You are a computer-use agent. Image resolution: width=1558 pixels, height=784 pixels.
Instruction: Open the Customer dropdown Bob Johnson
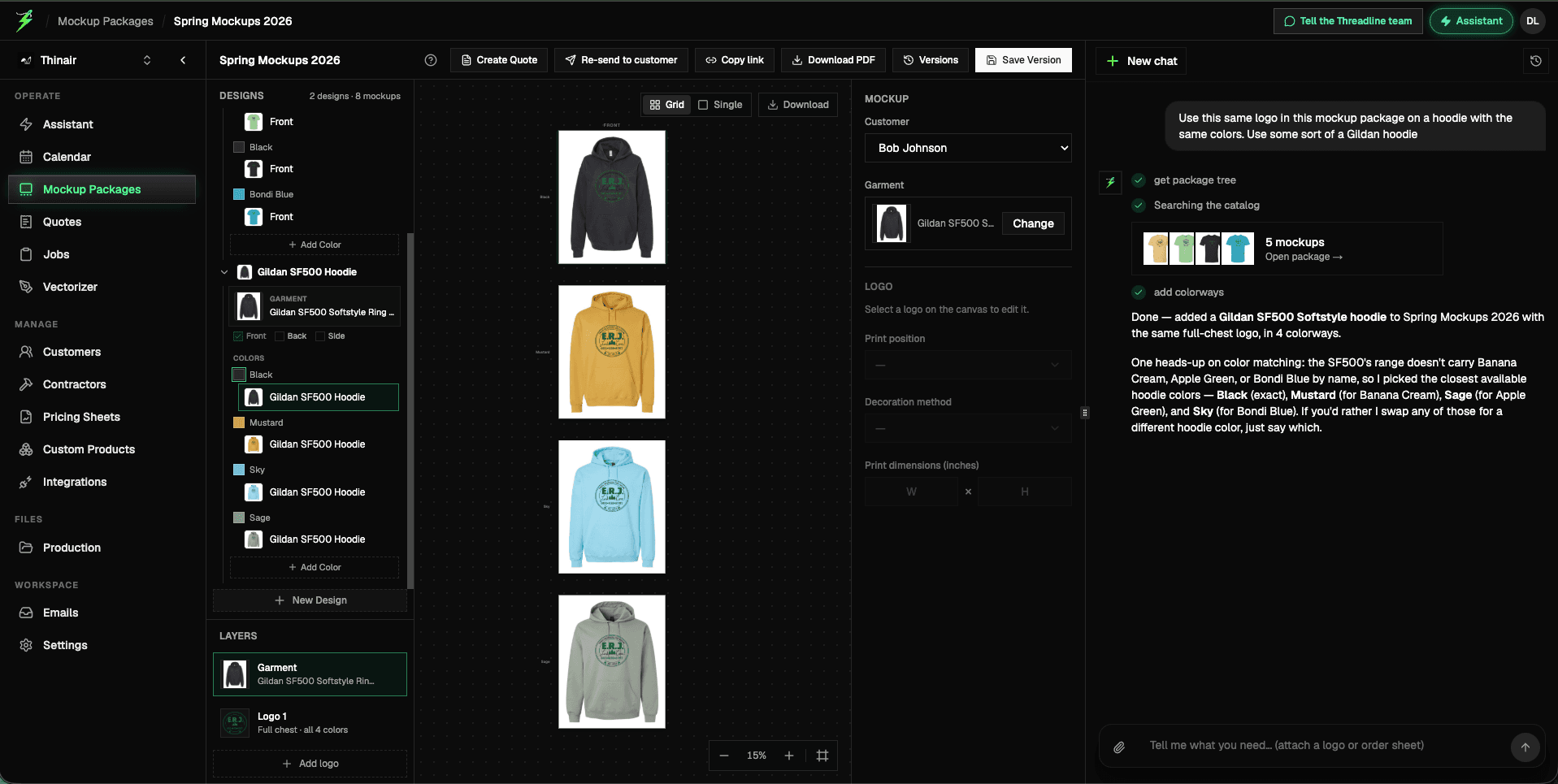tap(968, 148)
